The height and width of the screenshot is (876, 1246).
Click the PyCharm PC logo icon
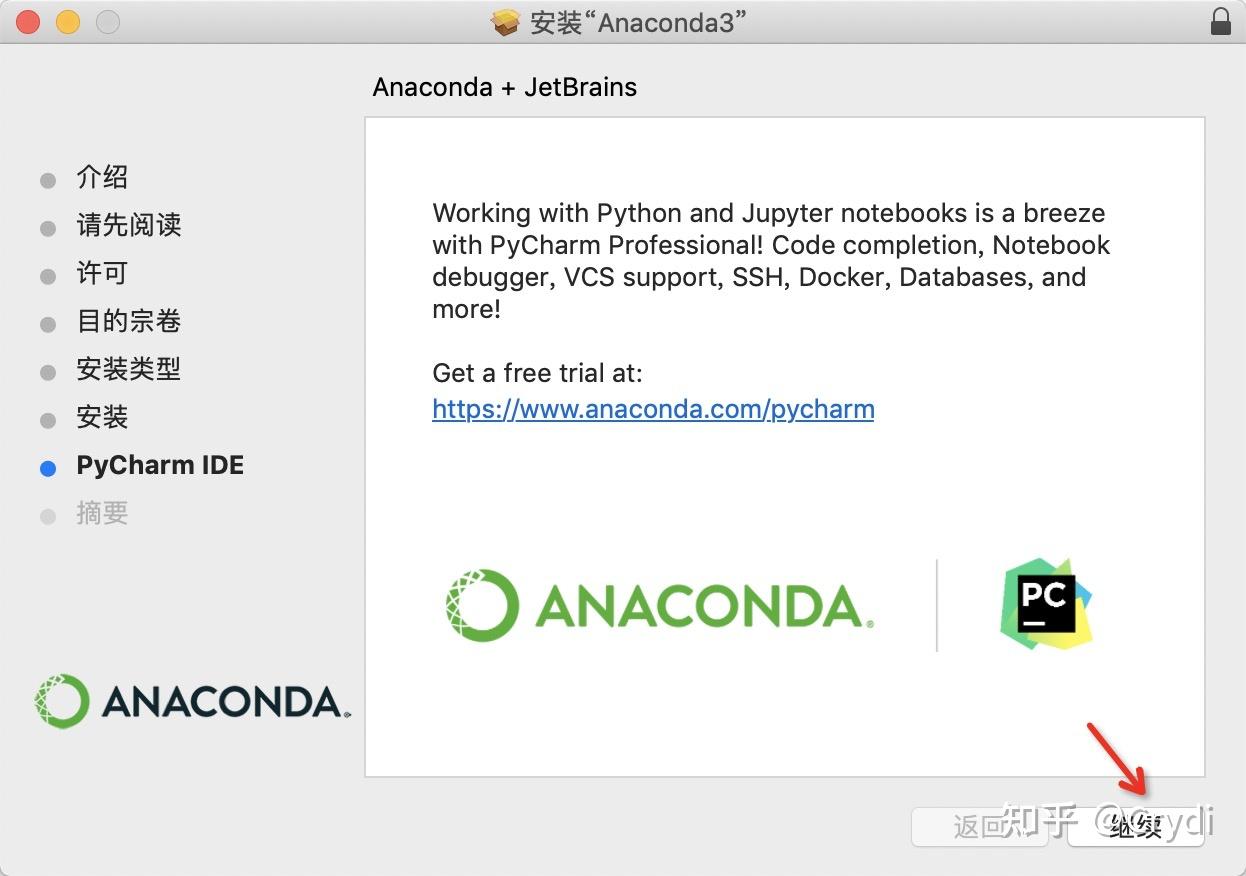pos(1046,604)
